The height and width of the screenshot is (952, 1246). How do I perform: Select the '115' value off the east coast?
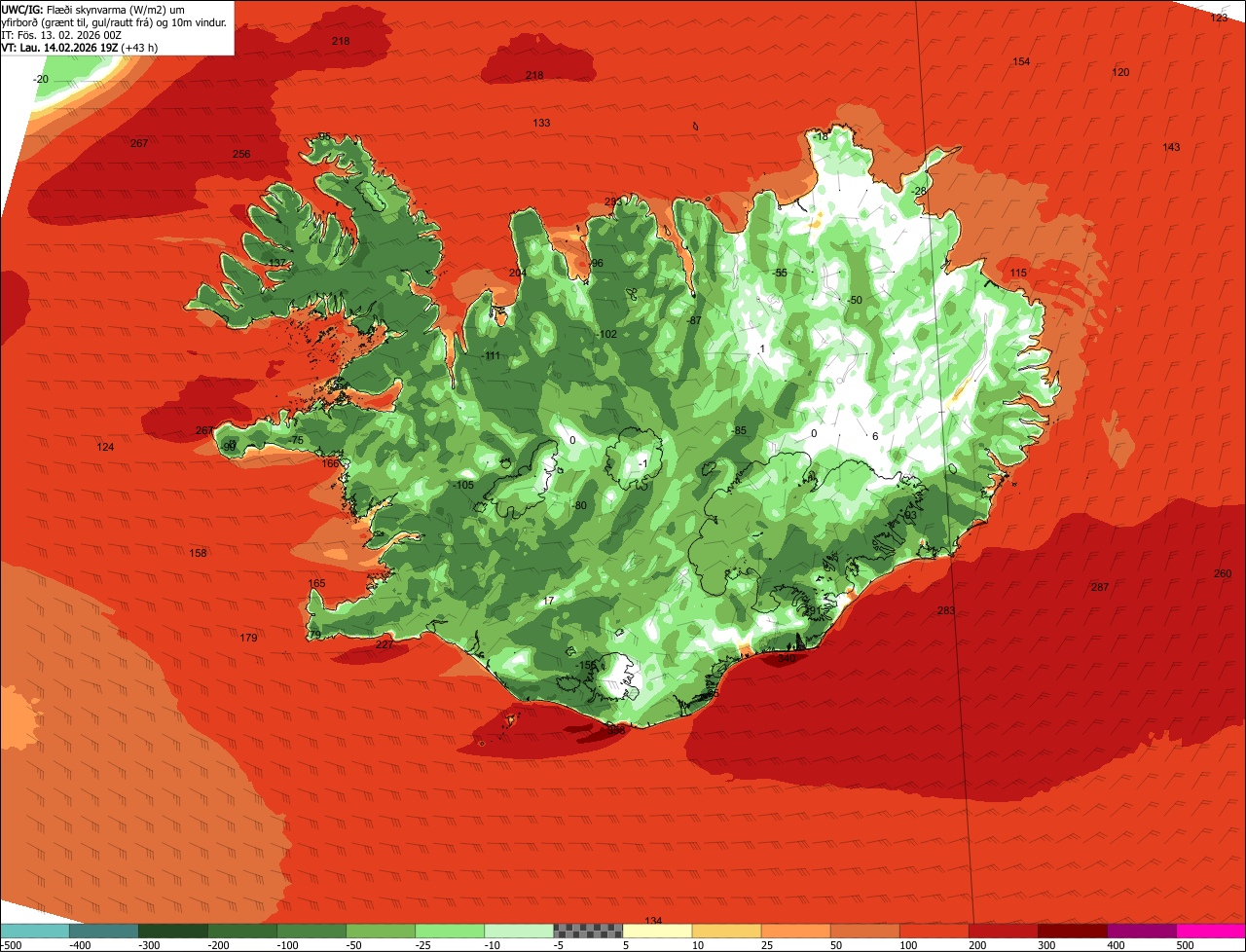[1018, 273]
